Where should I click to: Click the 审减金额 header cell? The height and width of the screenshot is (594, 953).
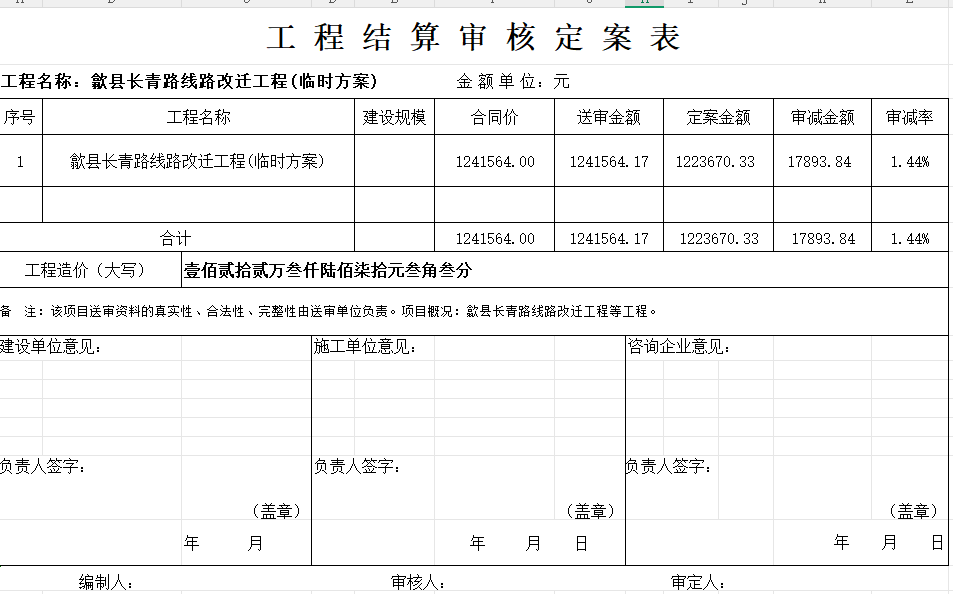coord(822,118)
